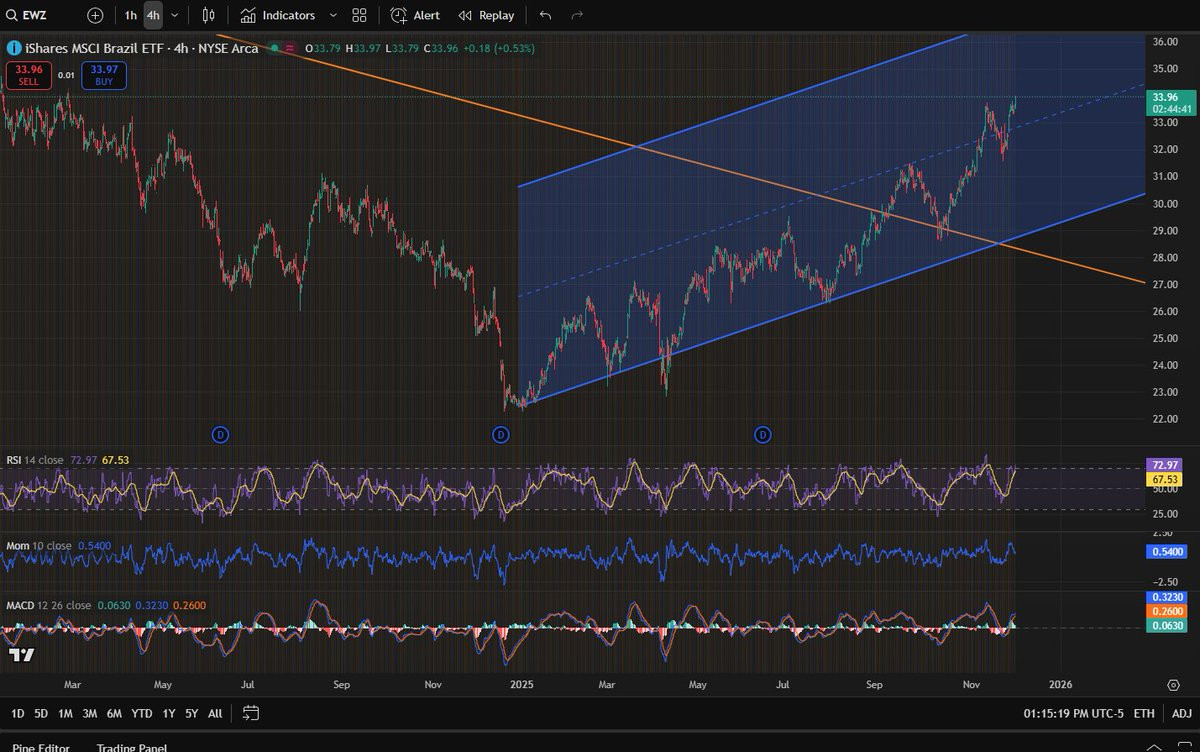Image resolution: width=1200 pixels, height=752 pixels.
Task: Switch to the 1h interval
Action: [131, 15]
